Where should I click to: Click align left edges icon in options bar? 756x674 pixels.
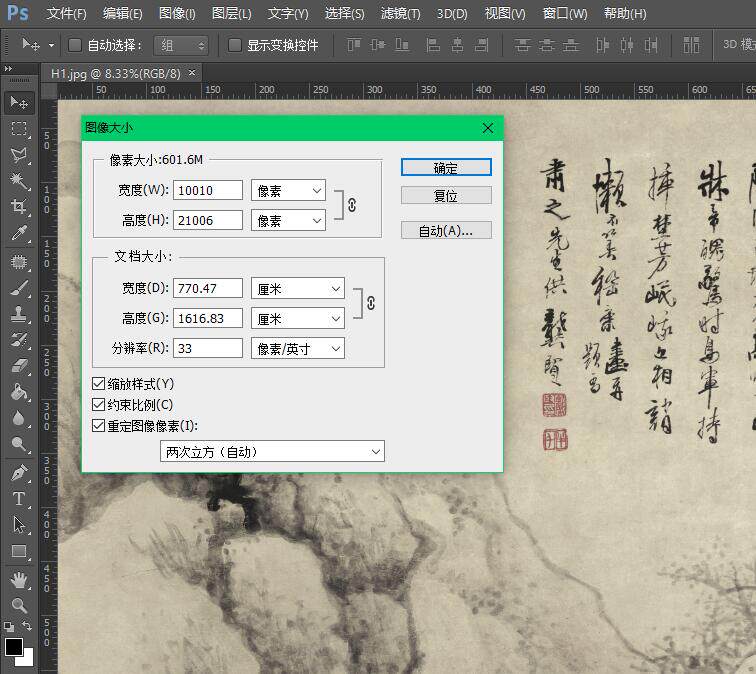pyautogui.click(x=433, y=45)
